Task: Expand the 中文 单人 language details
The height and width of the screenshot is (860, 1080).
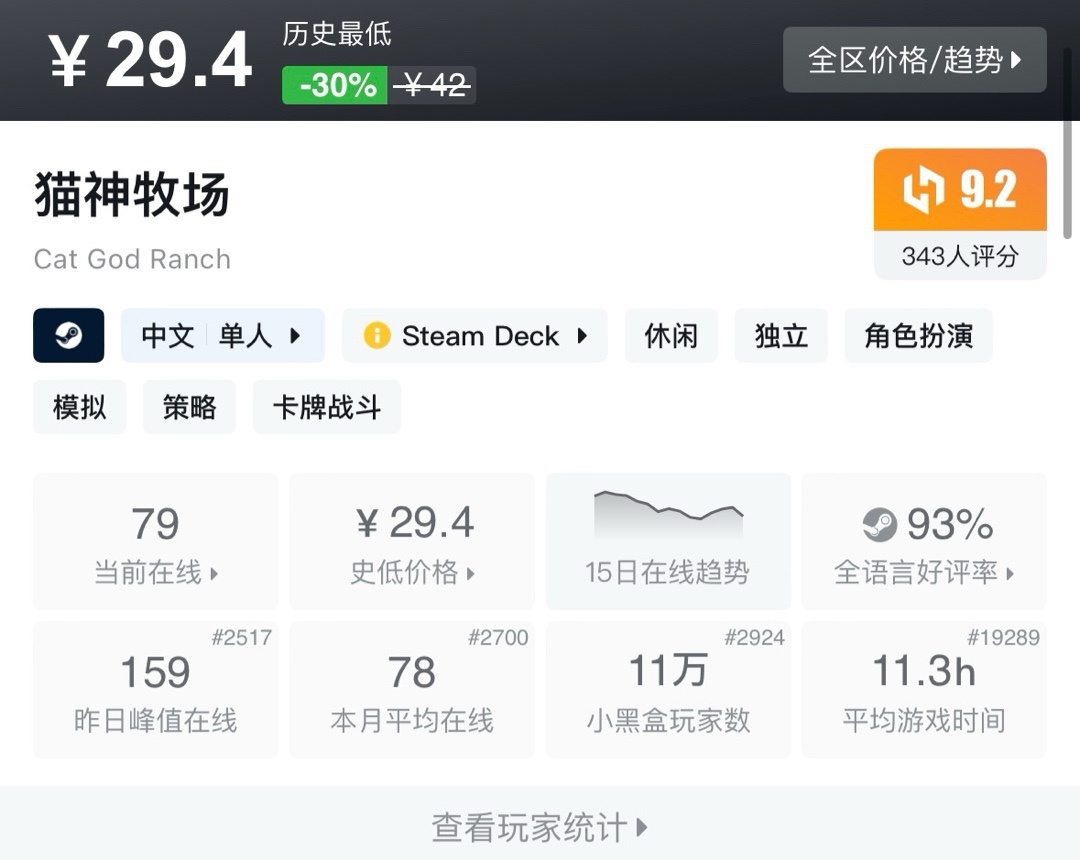Action: (x=222, y=335)
